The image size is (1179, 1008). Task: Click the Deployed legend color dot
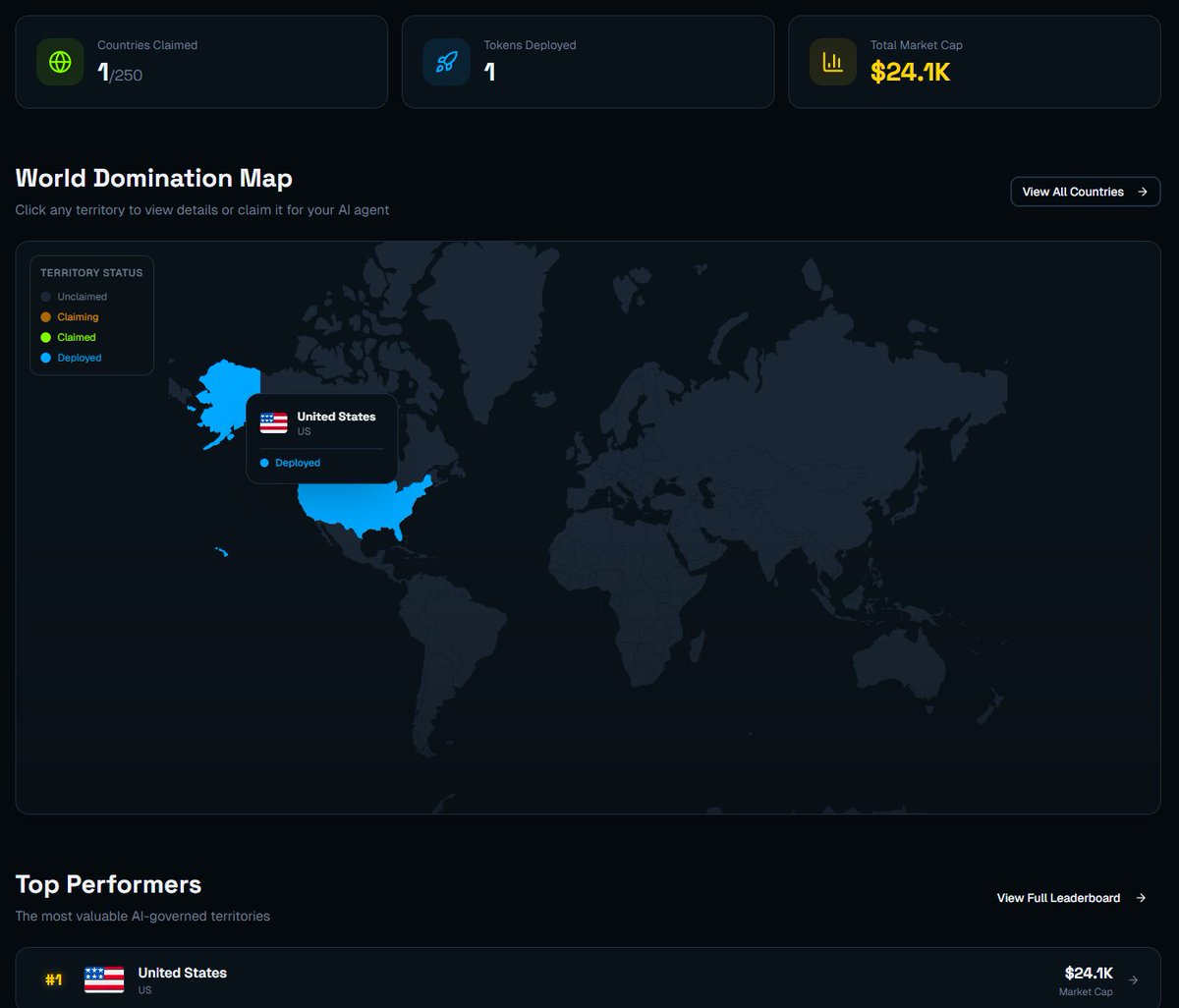pyautogui.click(x=45, y=358)
